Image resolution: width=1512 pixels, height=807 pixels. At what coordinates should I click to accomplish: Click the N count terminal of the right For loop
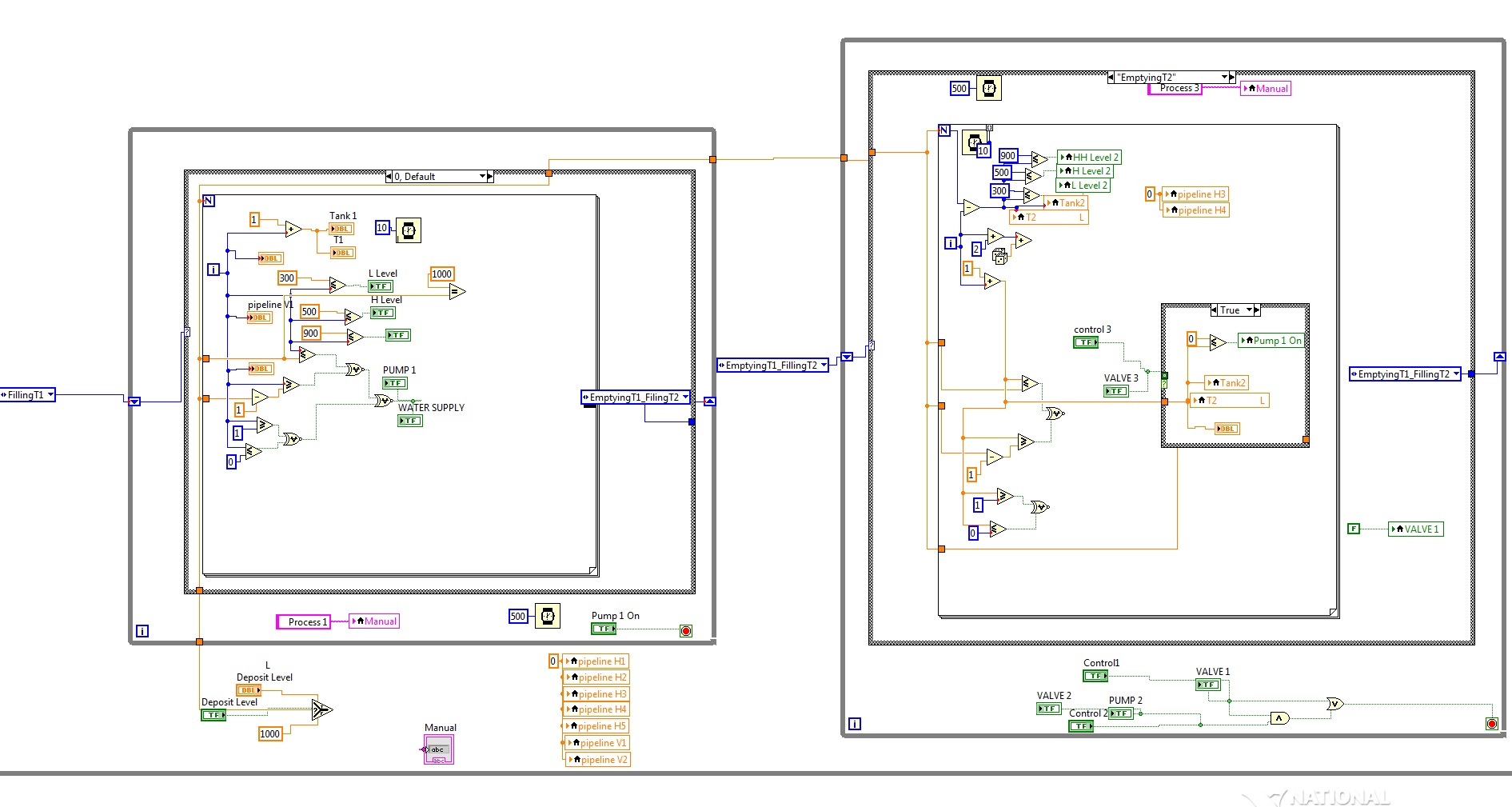tap(944, 130)
